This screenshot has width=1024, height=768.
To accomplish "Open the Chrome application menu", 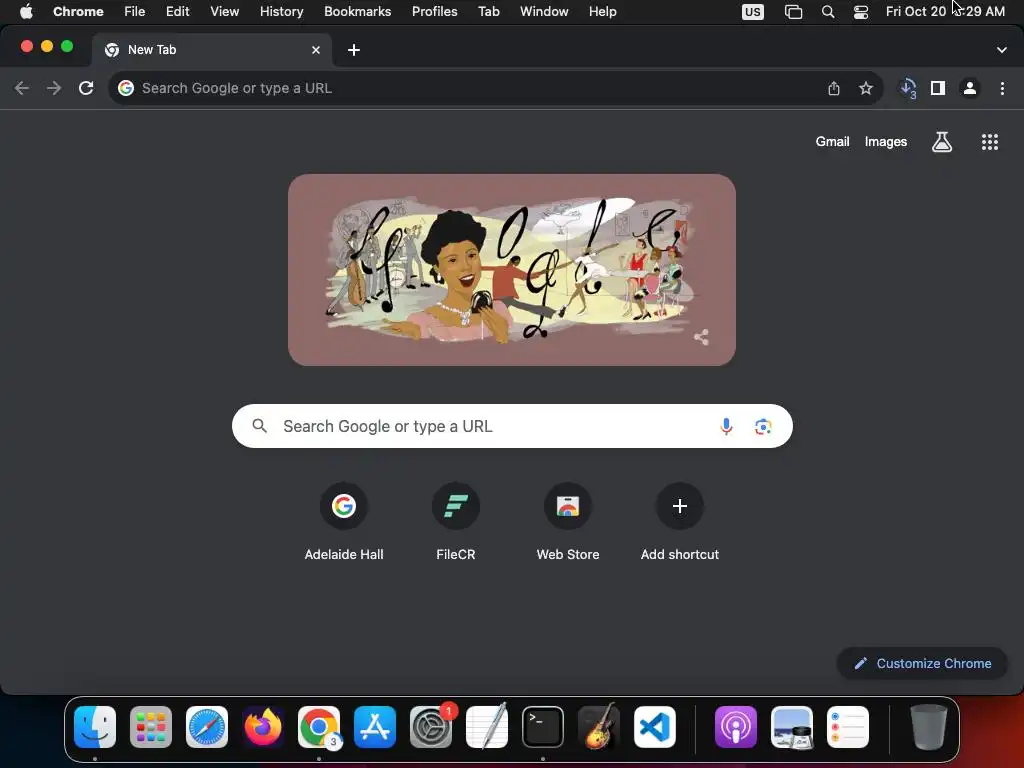I will click(78, 12).
